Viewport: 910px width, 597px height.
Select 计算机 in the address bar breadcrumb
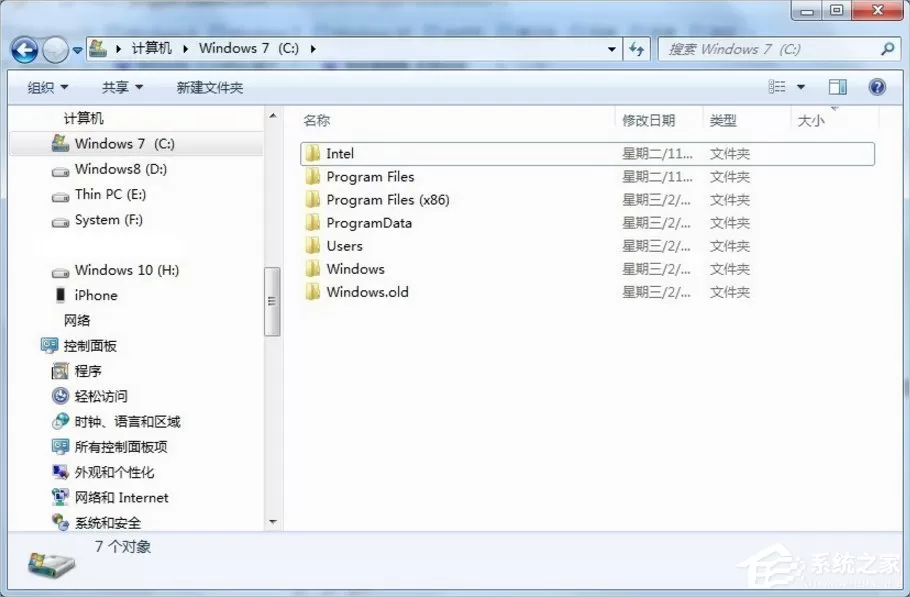click(151, 48)
